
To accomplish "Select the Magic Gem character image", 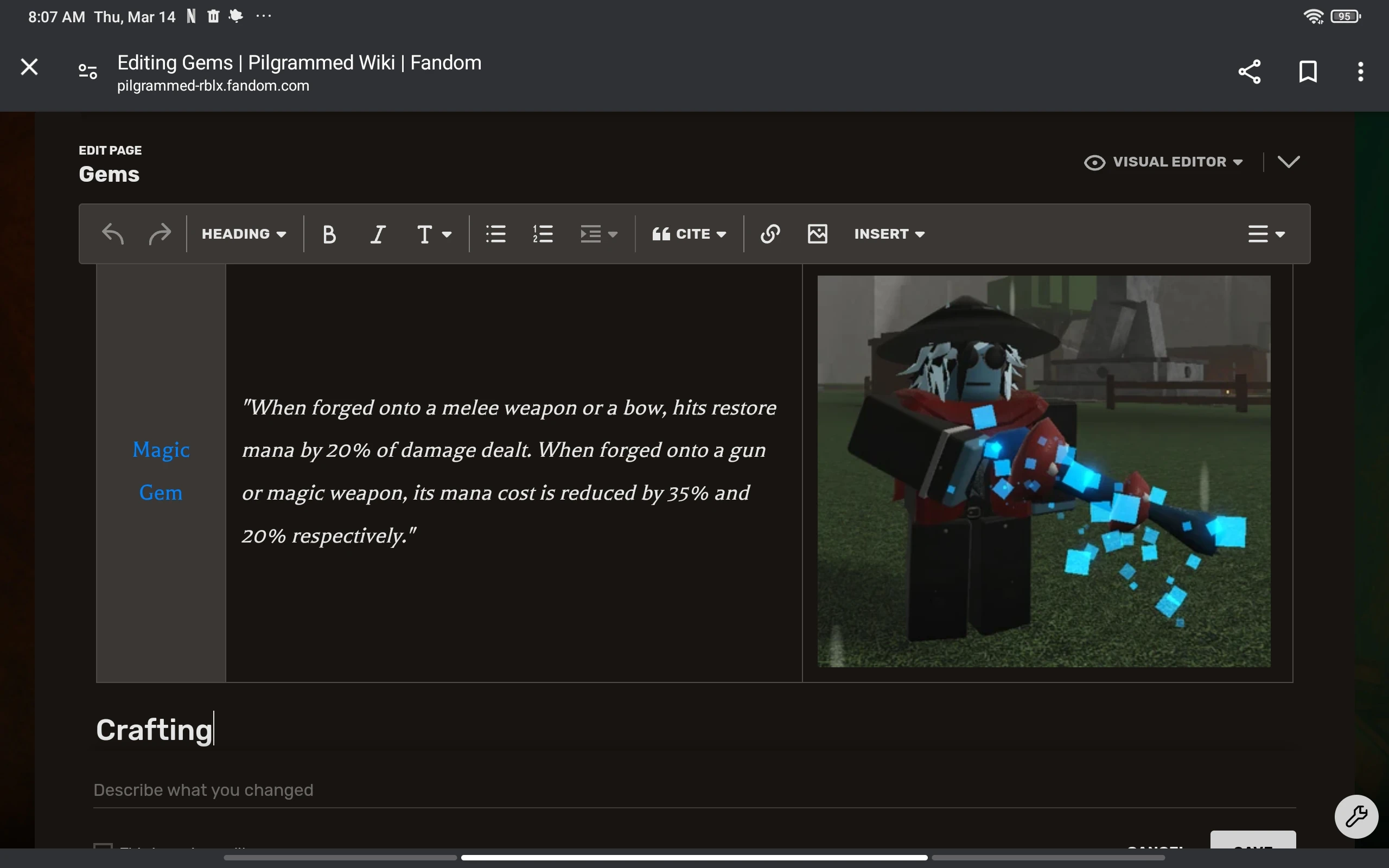I will coord(1043,471).
